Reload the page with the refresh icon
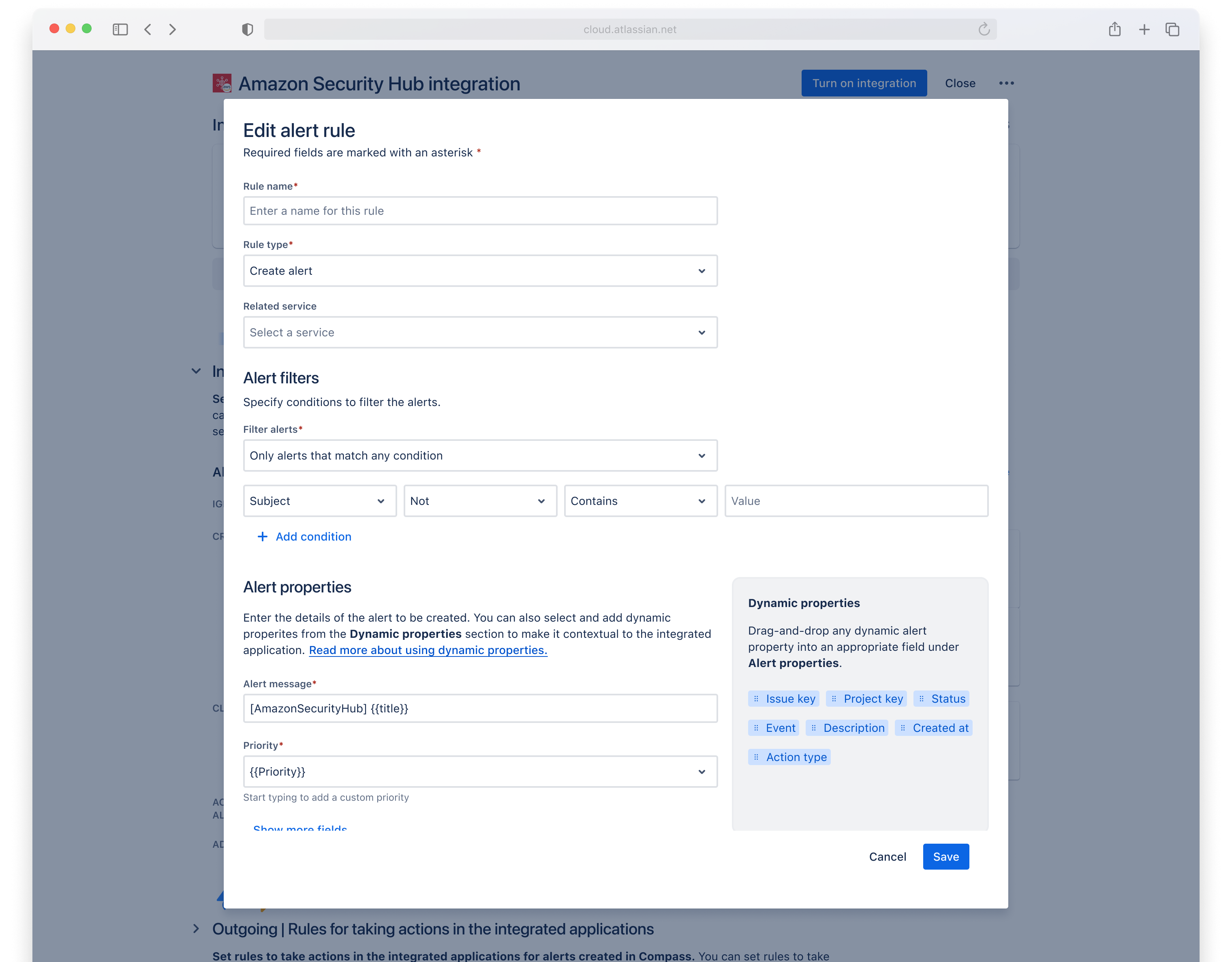The image size is (1232, 962). pos(984,29)
